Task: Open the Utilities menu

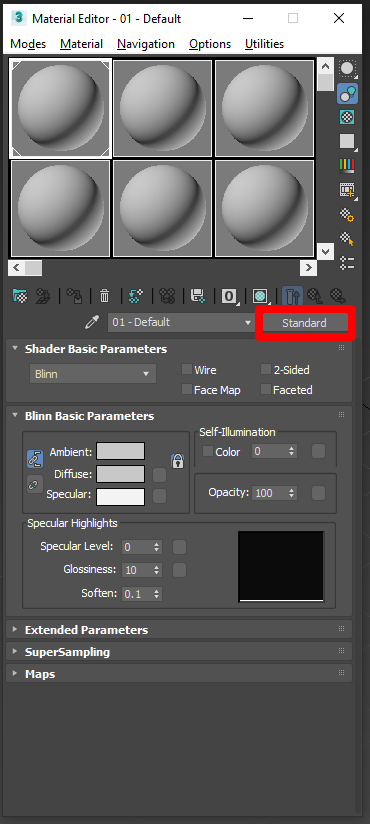Action: click(264, 44)
